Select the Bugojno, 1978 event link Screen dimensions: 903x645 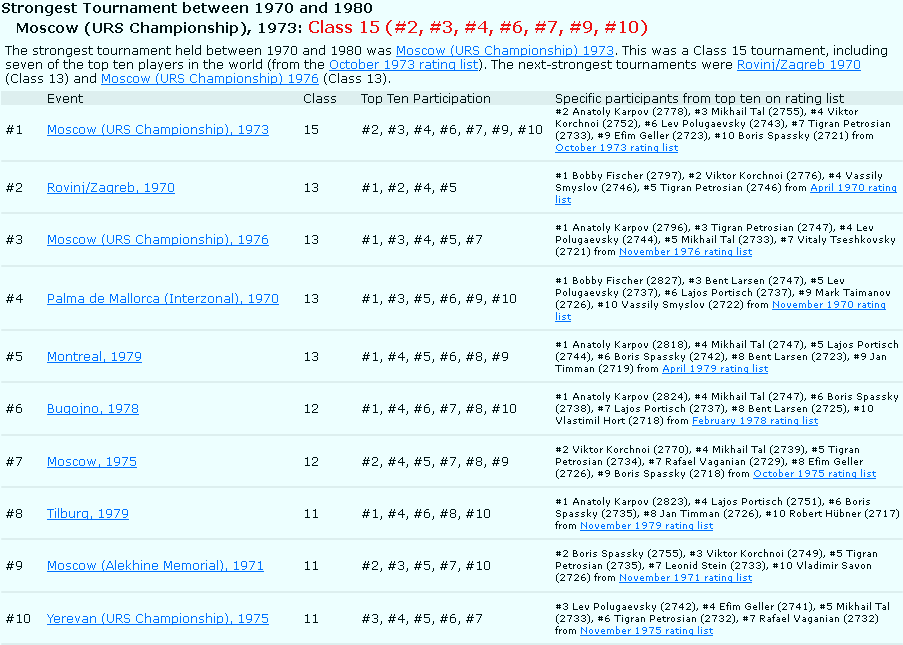92,408
